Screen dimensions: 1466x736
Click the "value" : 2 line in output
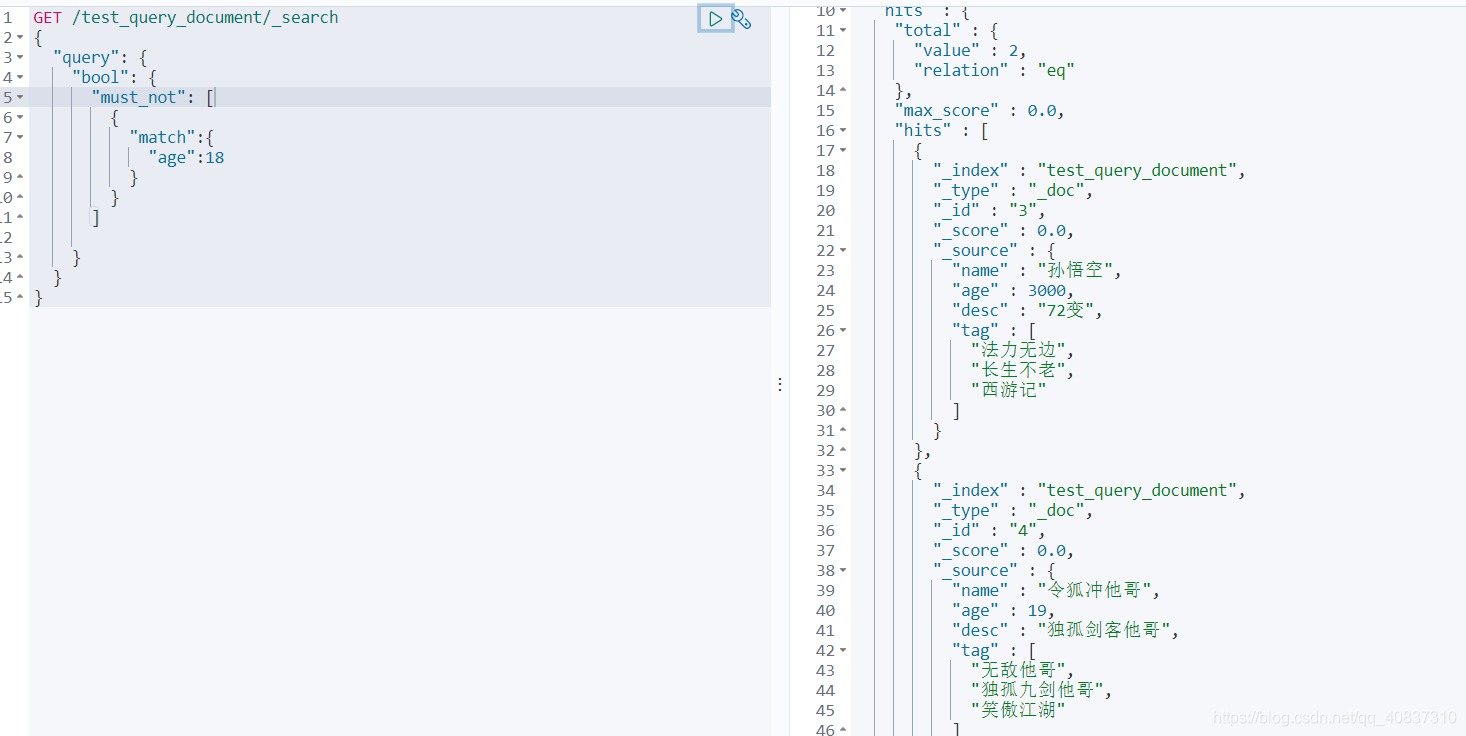pos(970,50)
